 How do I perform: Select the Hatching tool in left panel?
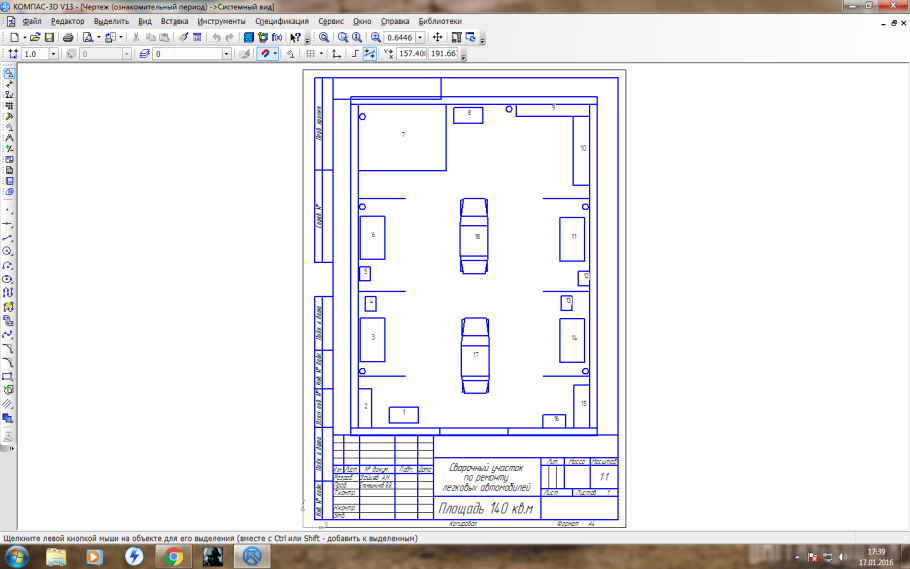click(8, 403)
